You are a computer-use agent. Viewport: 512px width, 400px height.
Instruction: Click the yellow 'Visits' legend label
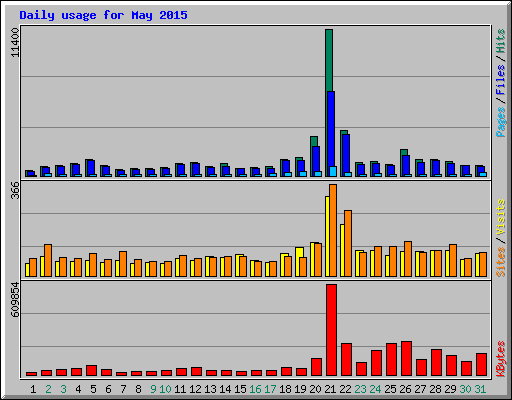[x=501, y=217]
